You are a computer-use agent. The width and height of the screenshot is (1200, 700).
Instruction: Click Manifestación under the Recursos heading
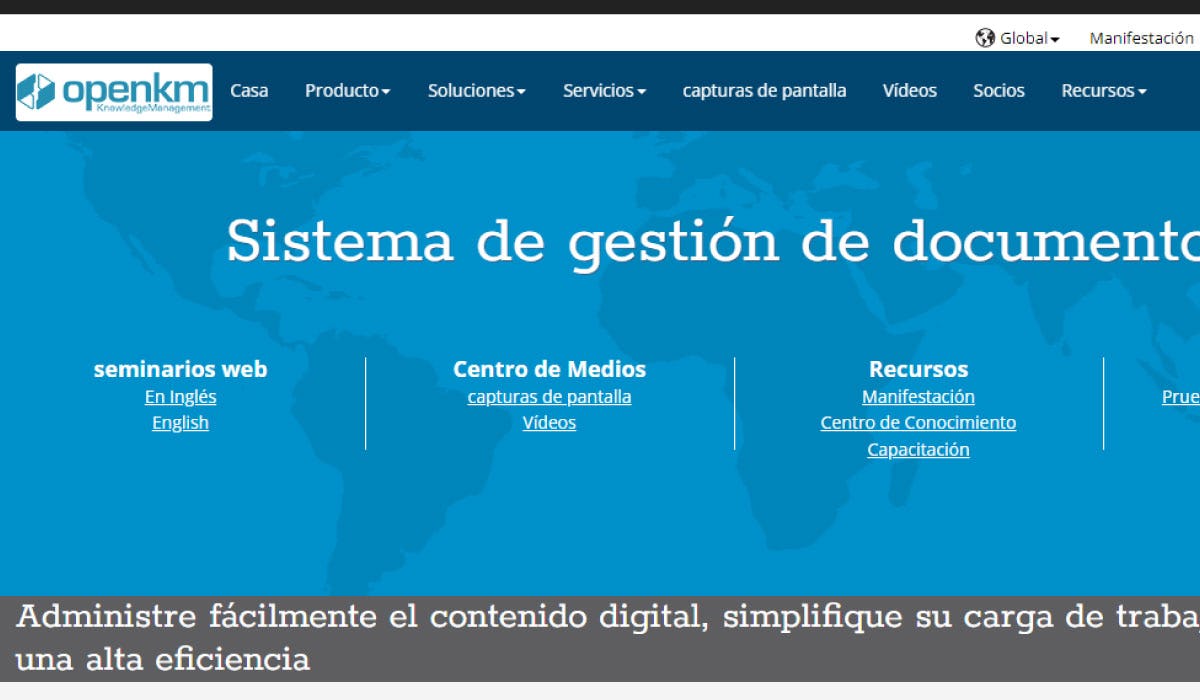[x=918, y=397]
